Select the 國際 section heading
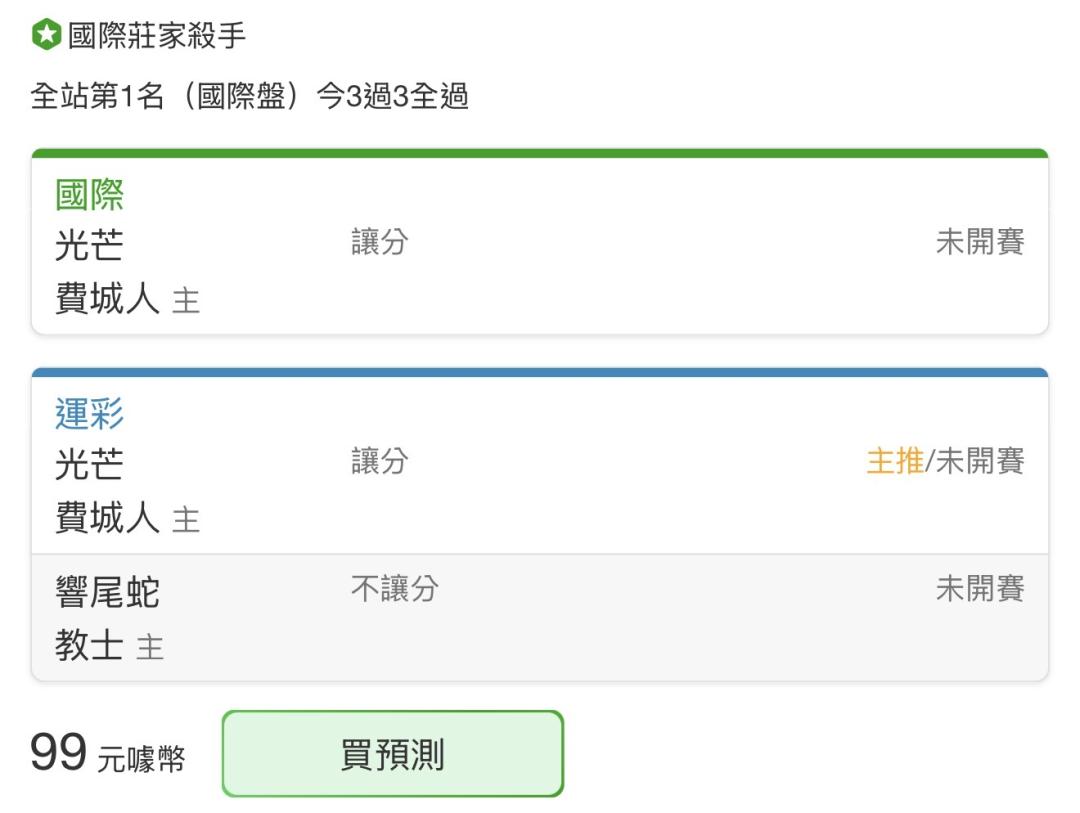 tap(90, 194)
